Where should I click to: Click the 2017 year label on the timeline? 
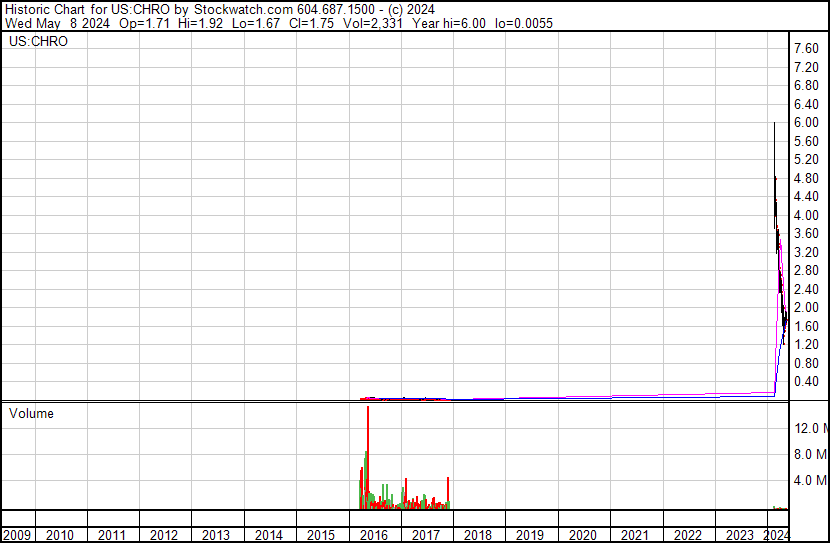tap(426, 535)
